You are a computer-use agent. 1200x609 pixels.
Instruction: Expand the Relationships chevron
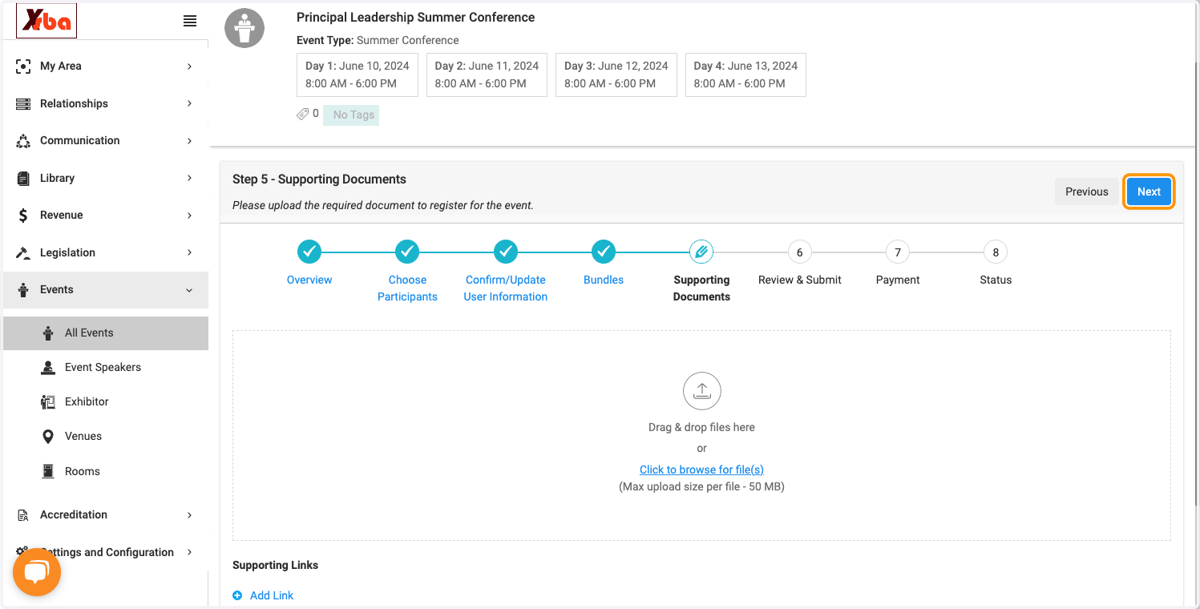(x=190, y=104)
